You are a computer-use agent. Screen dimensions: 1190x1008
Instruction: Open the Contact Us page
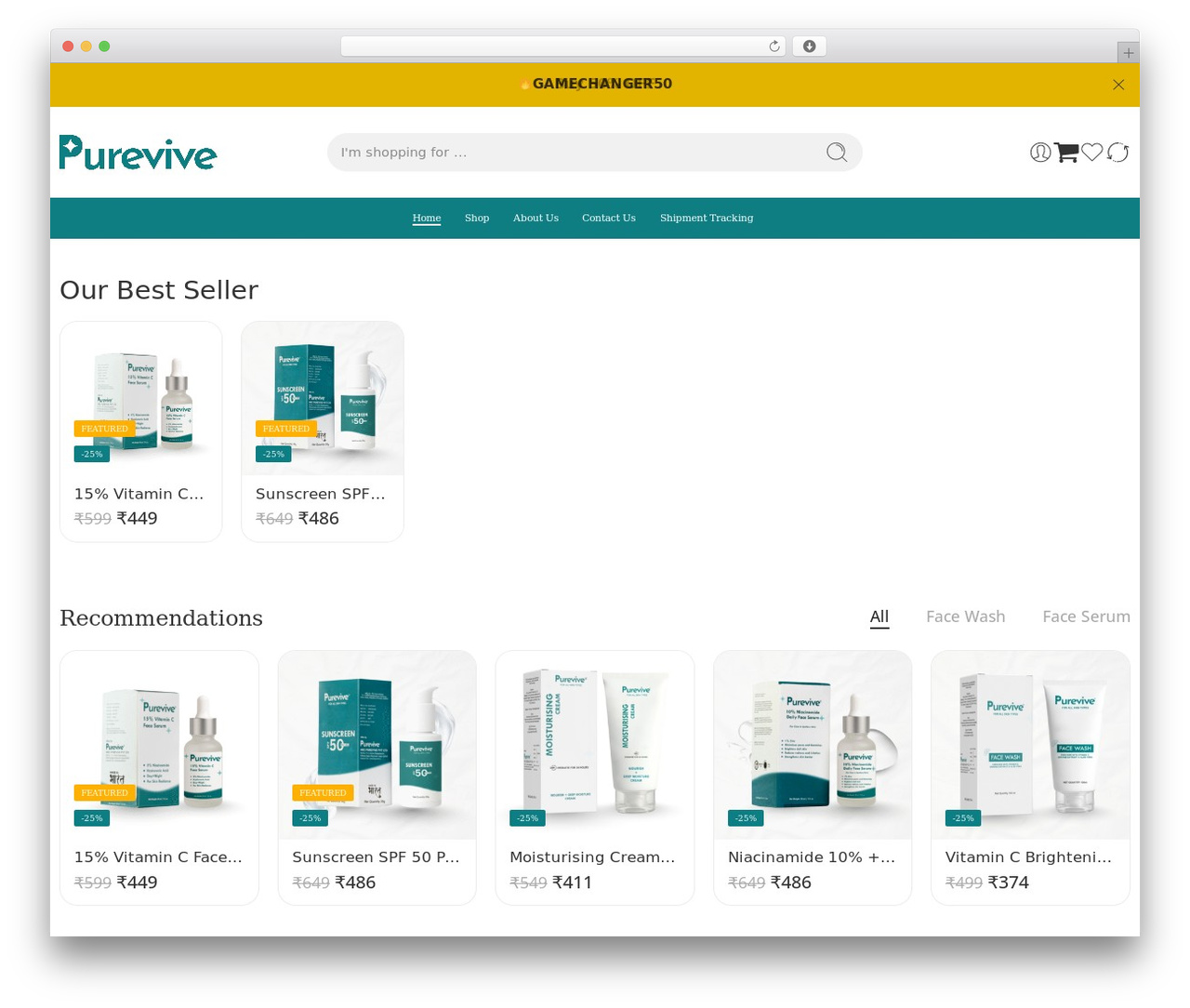[609, 218]
